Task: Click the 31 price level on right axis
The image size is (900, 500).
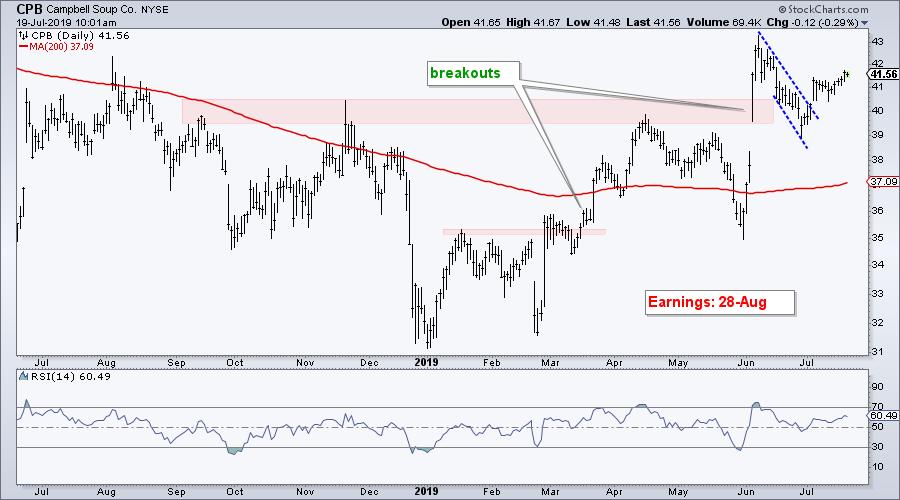Action: [878, 351]
